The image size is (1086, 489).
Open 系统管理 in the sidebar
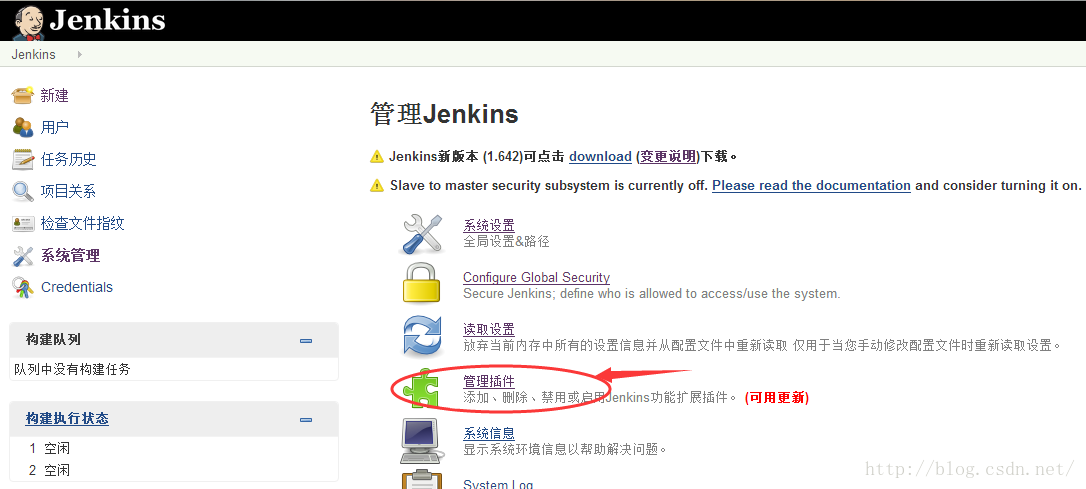point(71,256)
